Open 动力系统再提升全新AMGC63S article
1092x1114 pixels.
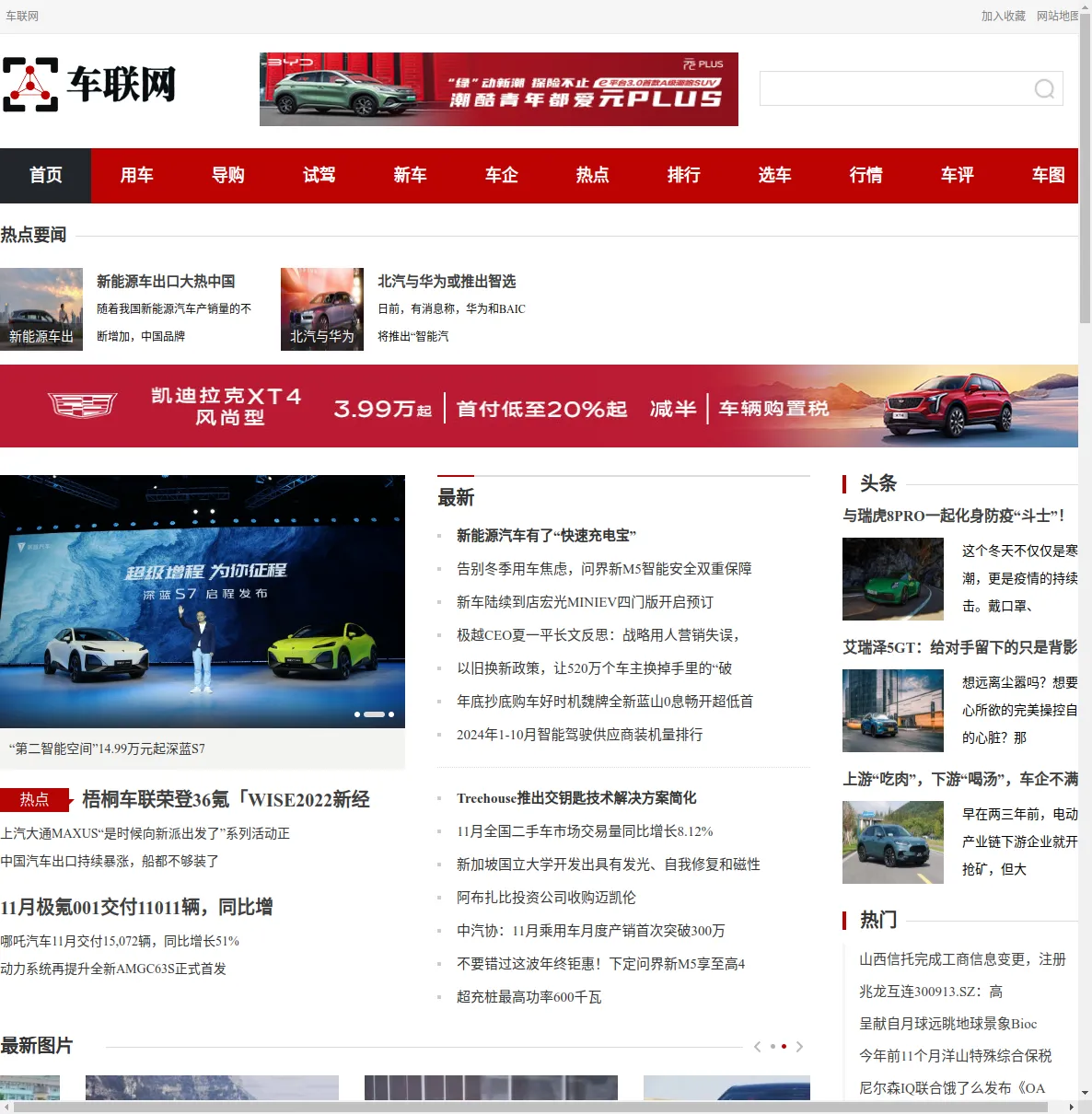click(x=113, y=969)
